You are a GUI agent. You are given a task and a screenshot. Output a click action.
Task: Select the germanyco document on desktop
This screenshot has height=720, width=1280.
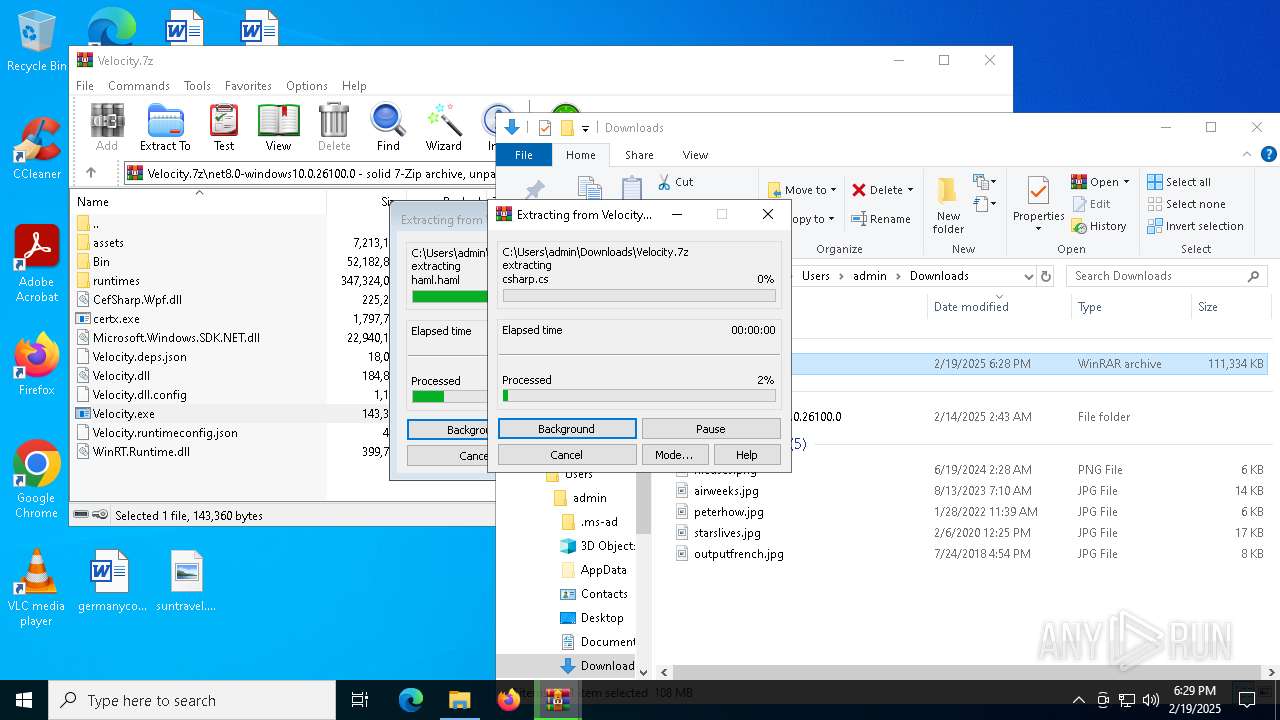pyautogui.click(x=110, y=580)
